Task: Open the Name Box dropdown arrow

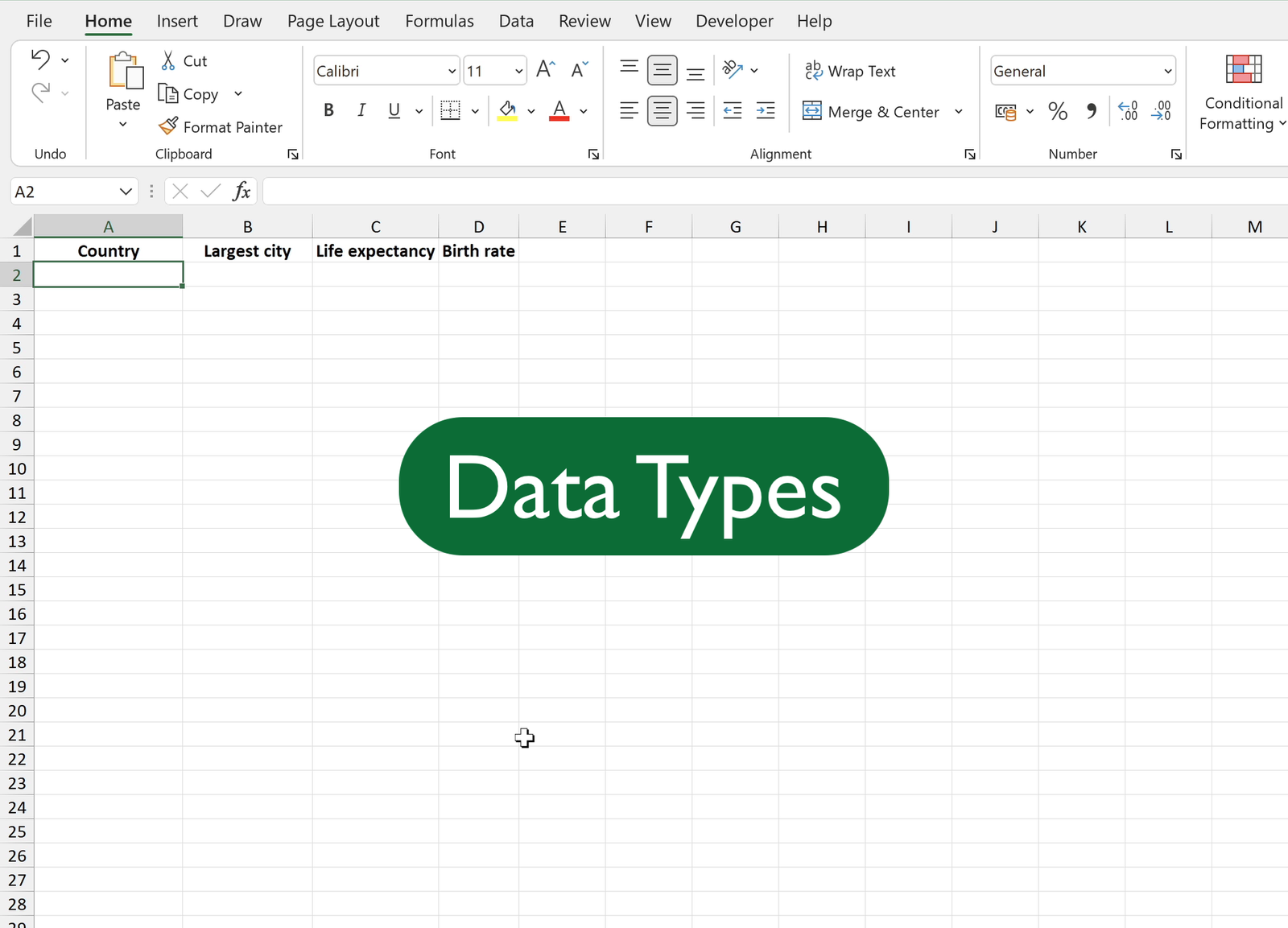Action: [x=126, y=192]
